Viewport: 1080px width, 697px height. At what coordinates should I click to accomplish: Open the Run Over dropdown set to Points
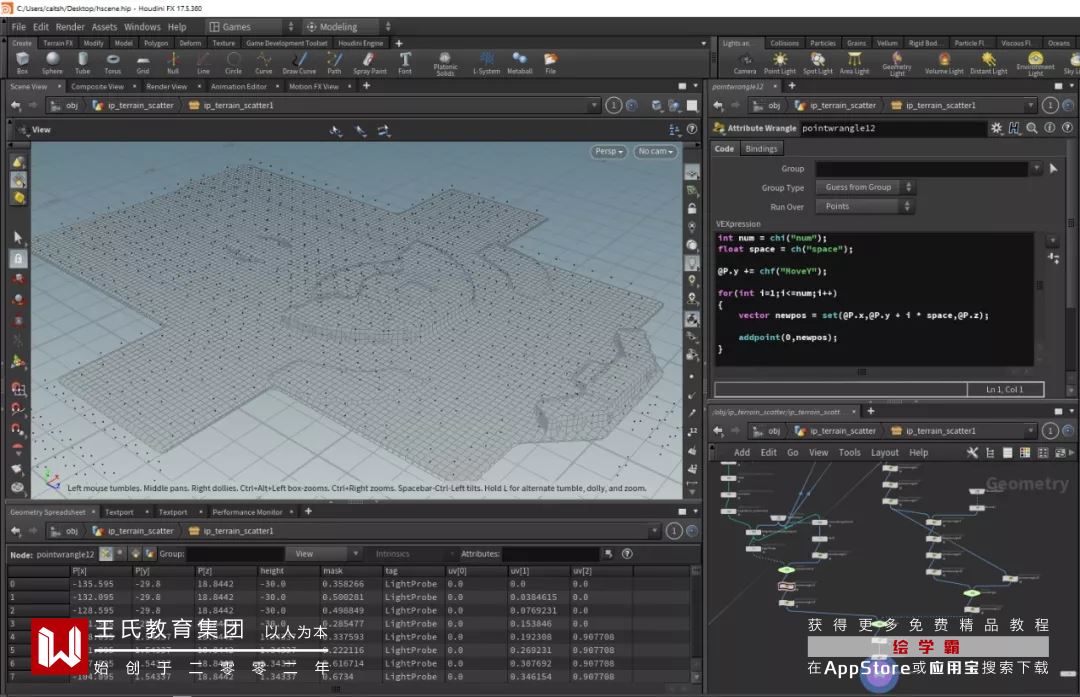click(x=865, y=207)
